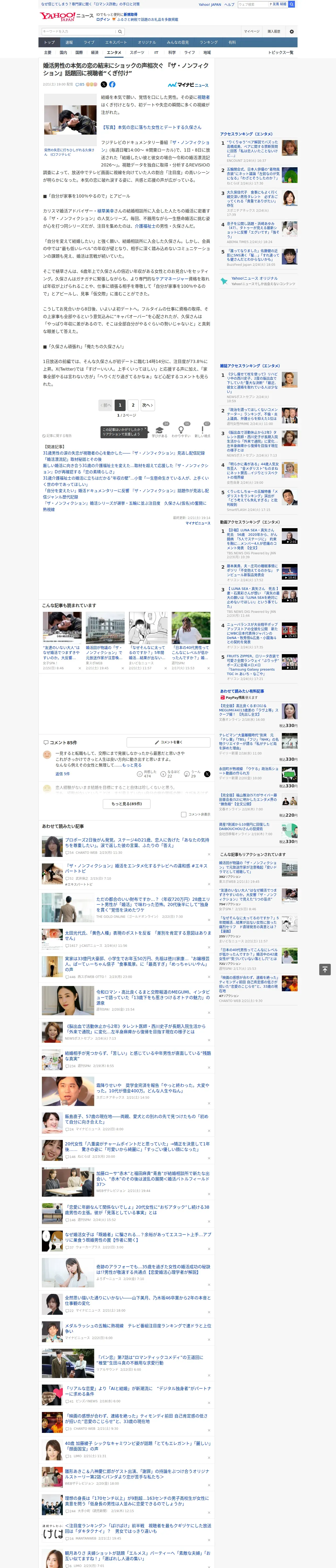Viewport: 336px width, 1568px height.
Task: Click もっと見る in first comment
Action: click(132, 765)
